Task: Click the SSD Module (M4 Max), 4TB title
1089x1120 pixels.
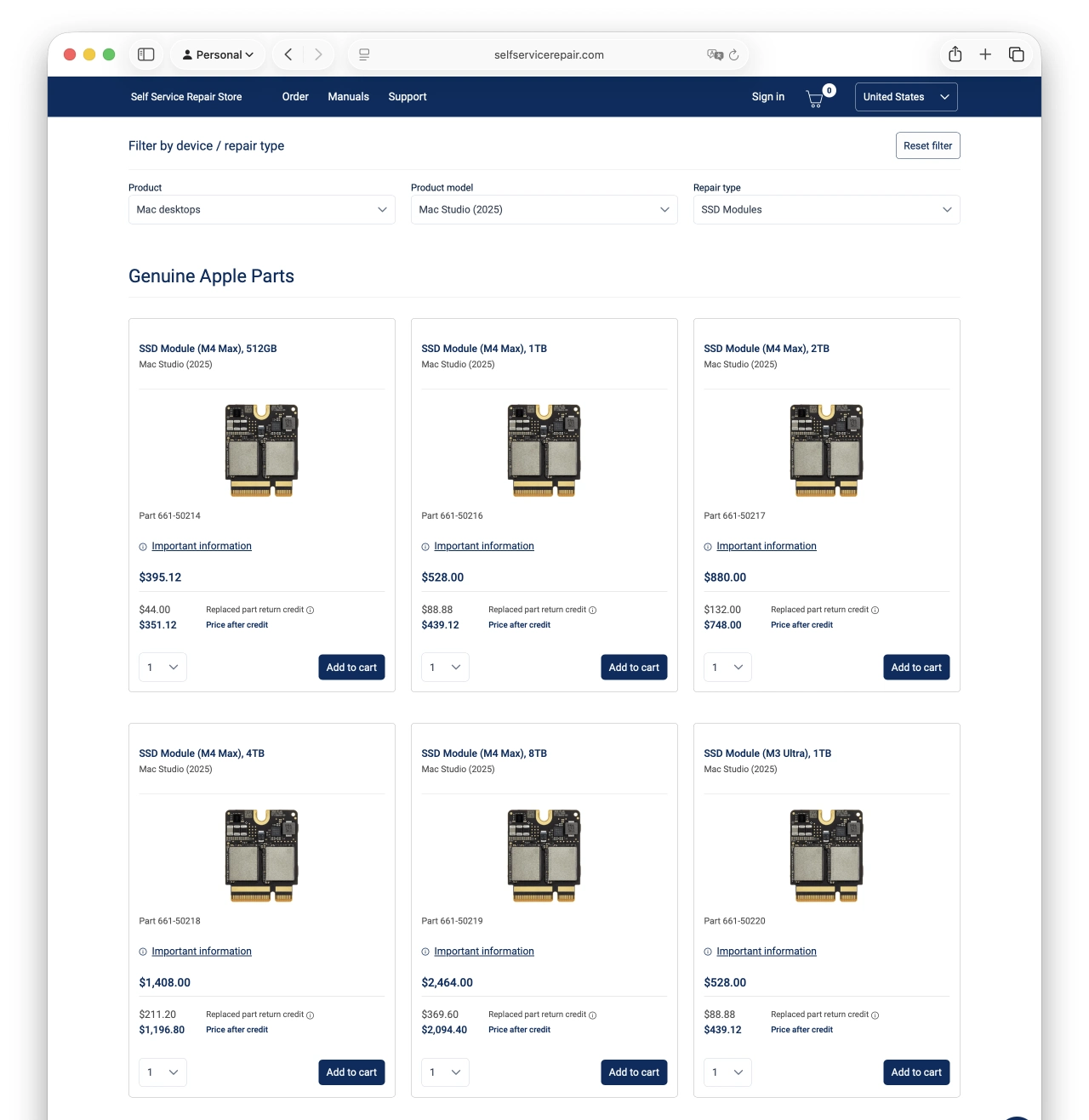Action: (x=202, y=753)
